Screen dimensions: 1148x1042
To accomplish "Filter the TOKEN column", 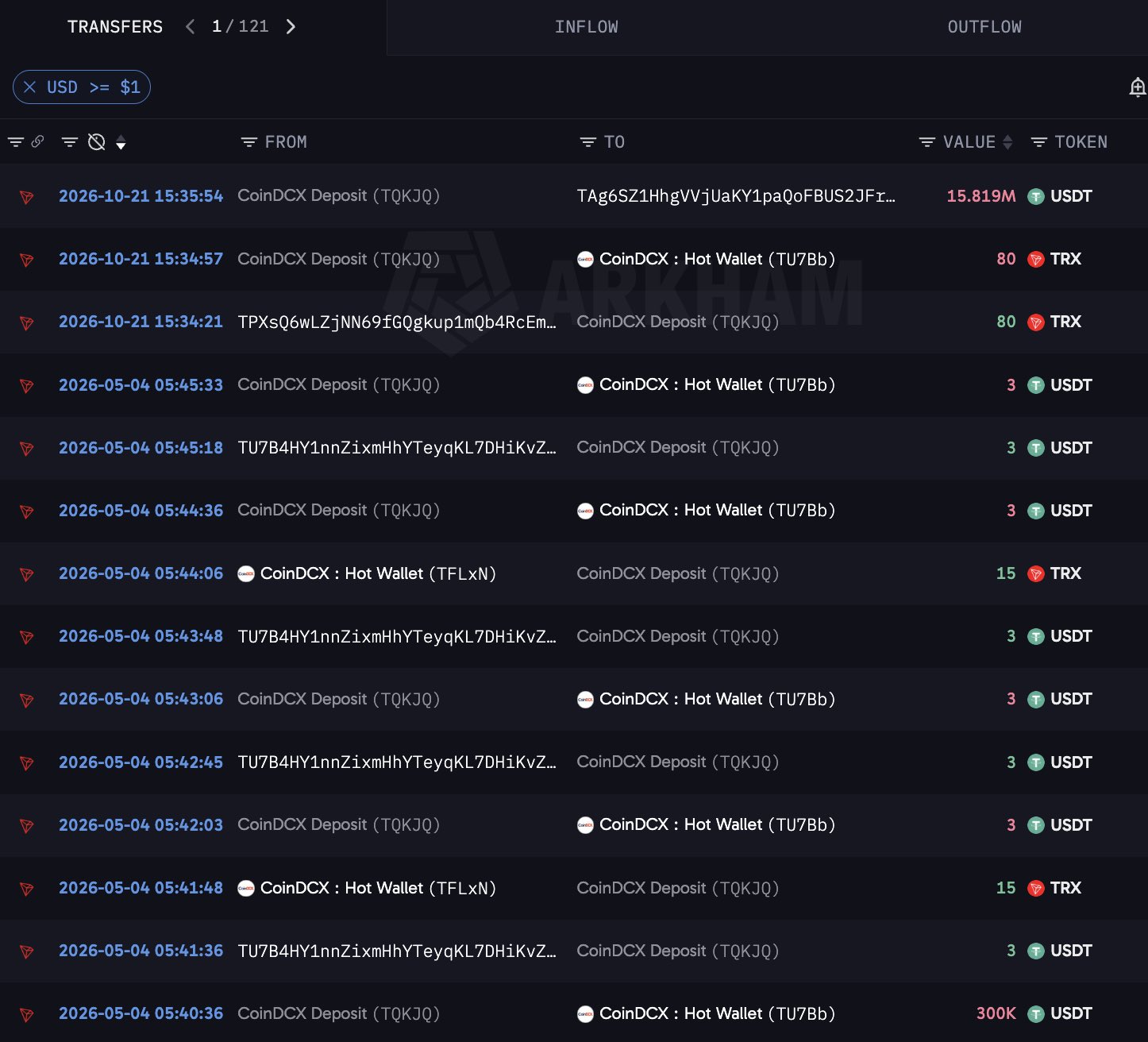I will click(1039, 142).
